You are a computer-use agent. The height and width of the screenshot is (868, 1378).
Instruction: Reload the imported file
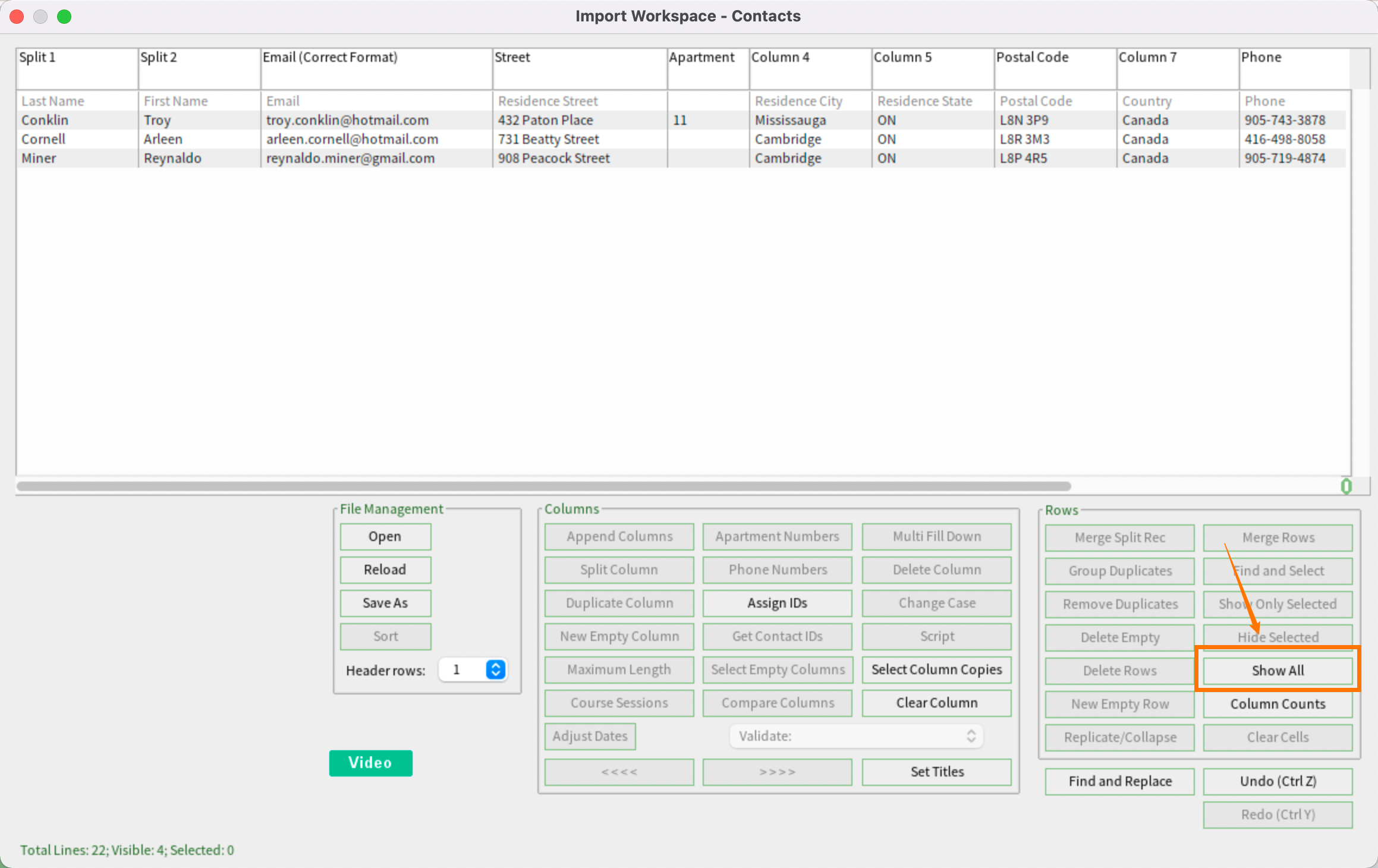click(385, 570)
